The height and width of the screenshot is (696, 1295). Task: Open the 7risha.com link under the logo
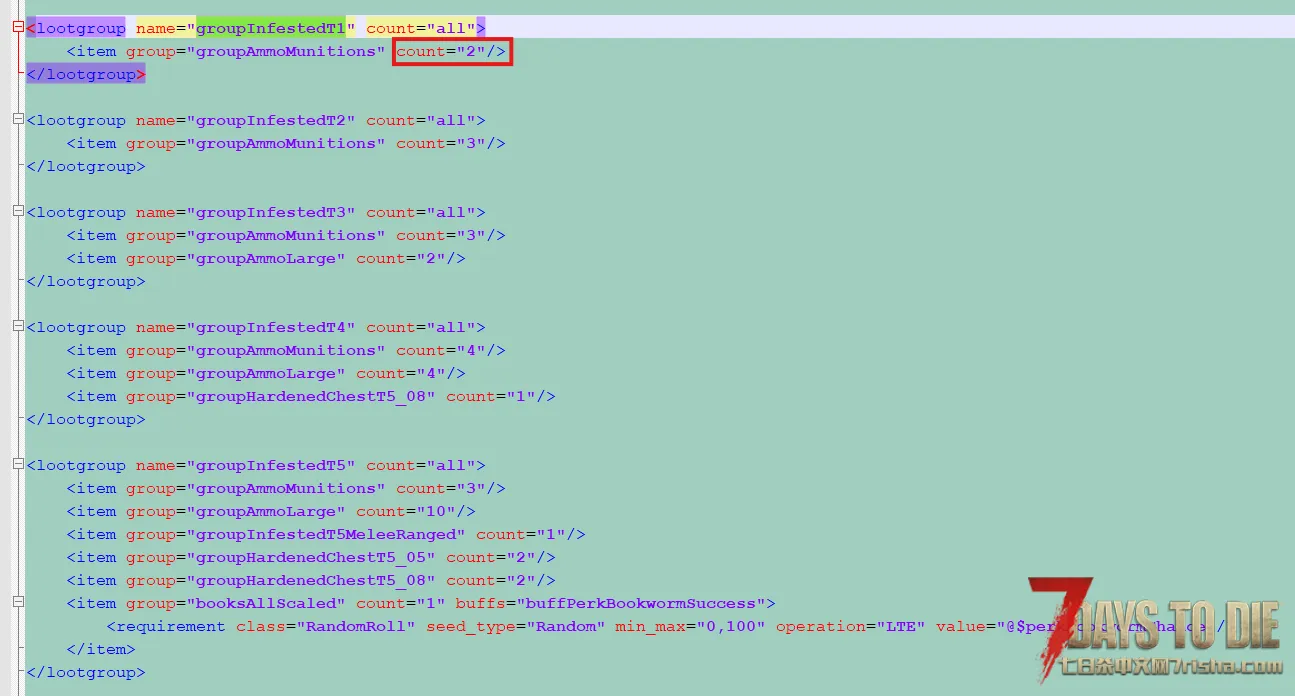pyautogui.click(x=1160, y=667)
